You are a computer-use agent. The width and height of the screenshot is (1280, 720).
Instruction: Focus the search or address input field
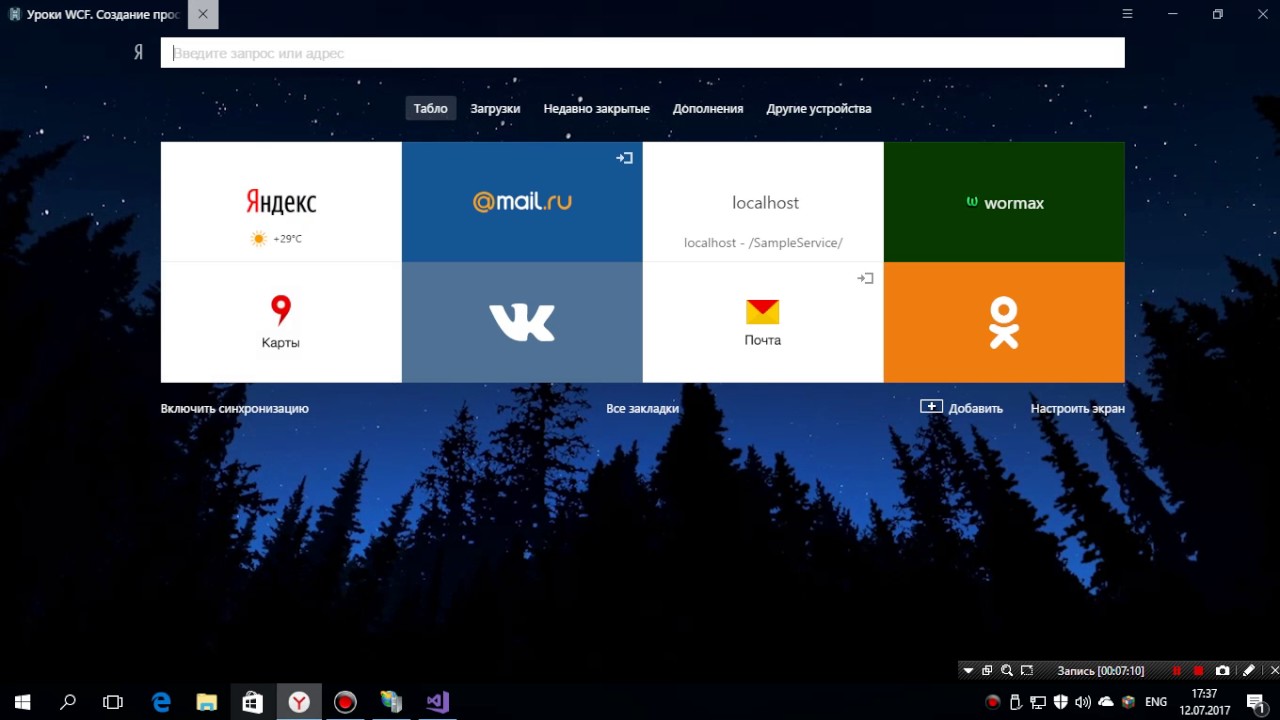coord(642,53)
